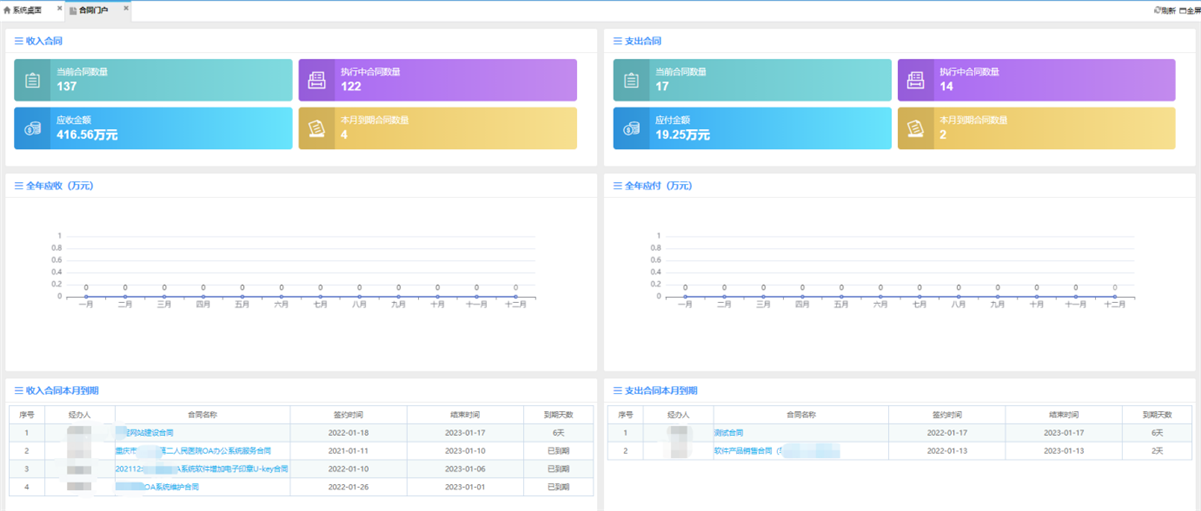Image resolution: width=1201 pixels, height=511 pixels.
Task: Click the 一月 data point on 全年应收 chart
Action: 86,296
